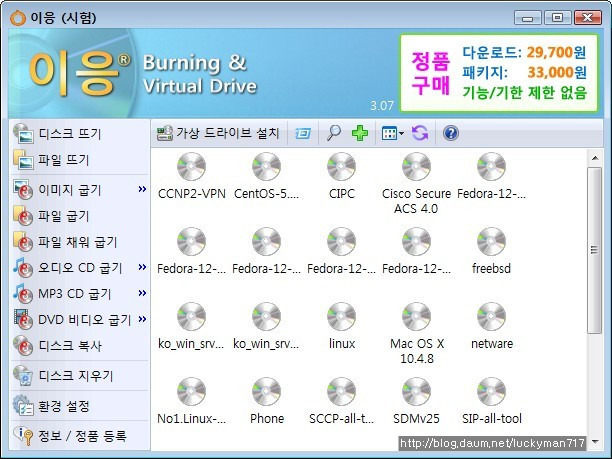This screenshot has height=459, width=612.
Task: Click the magnifier search toolbar icon
Action: click(334, 133)
